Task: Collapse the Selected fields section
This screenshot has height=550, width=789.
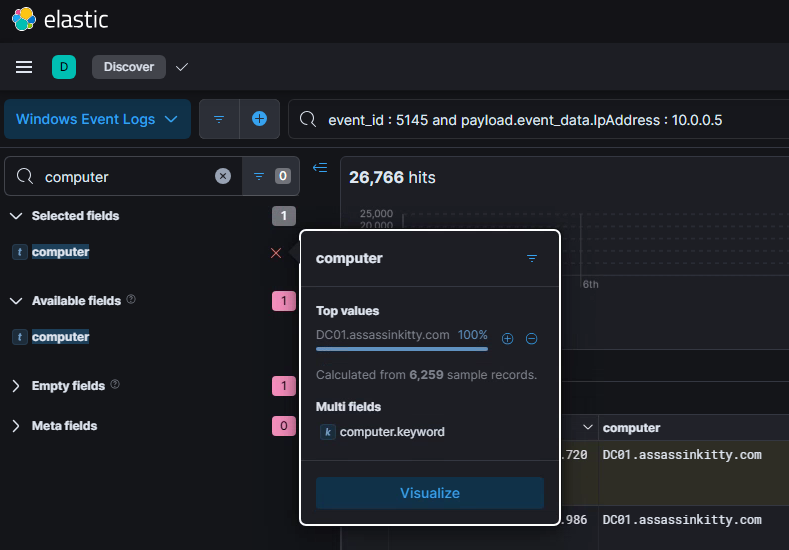Action: pyautogui.click(x=16, y=216)
